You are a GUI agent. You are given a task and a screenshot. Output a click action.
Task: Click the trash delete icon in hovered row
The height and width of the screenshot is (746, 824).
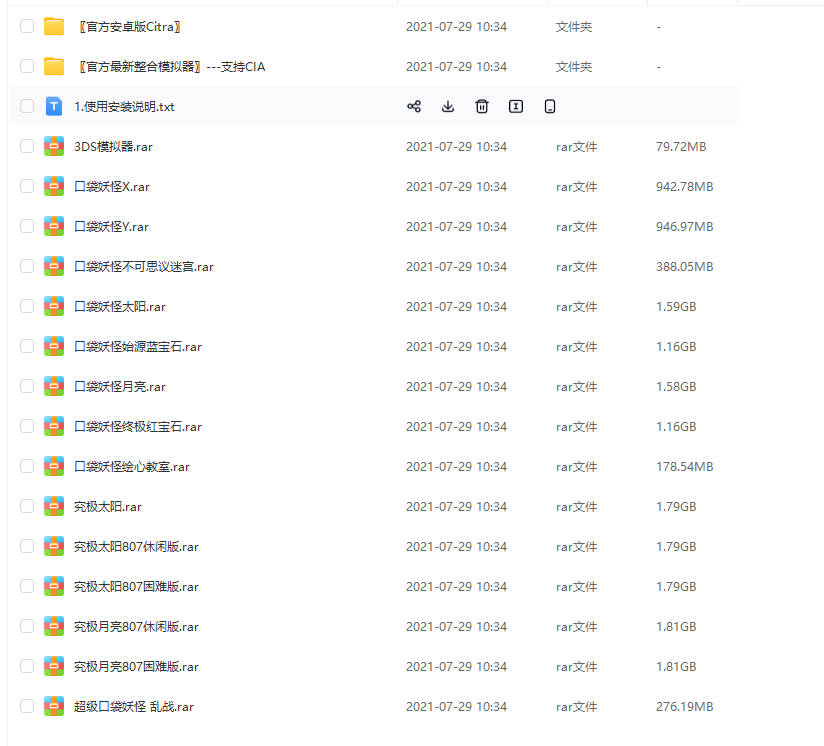coord(482,107)
